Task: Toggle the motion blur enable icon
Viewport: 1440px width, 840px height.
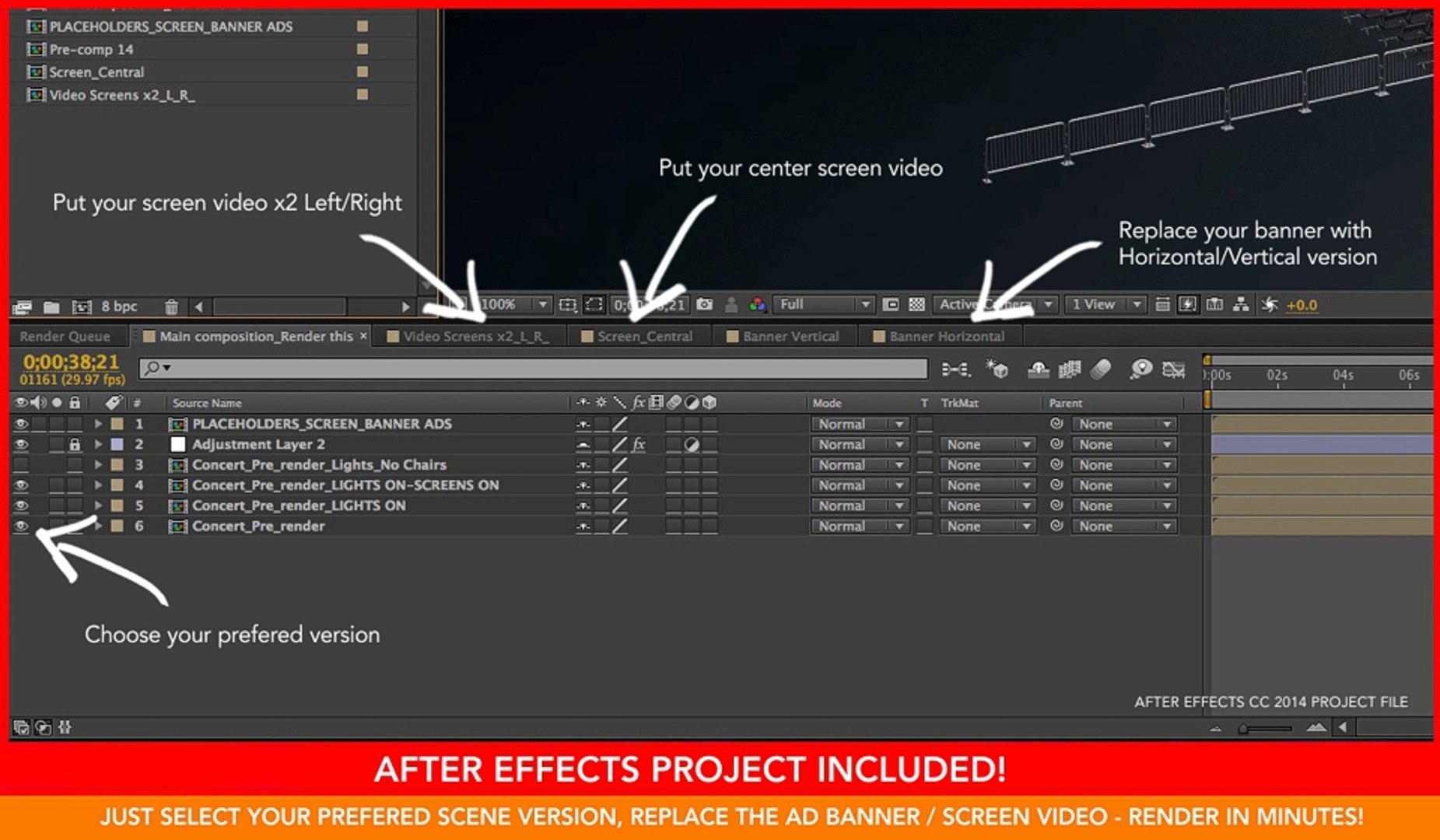Action: tap(1099, 369)
